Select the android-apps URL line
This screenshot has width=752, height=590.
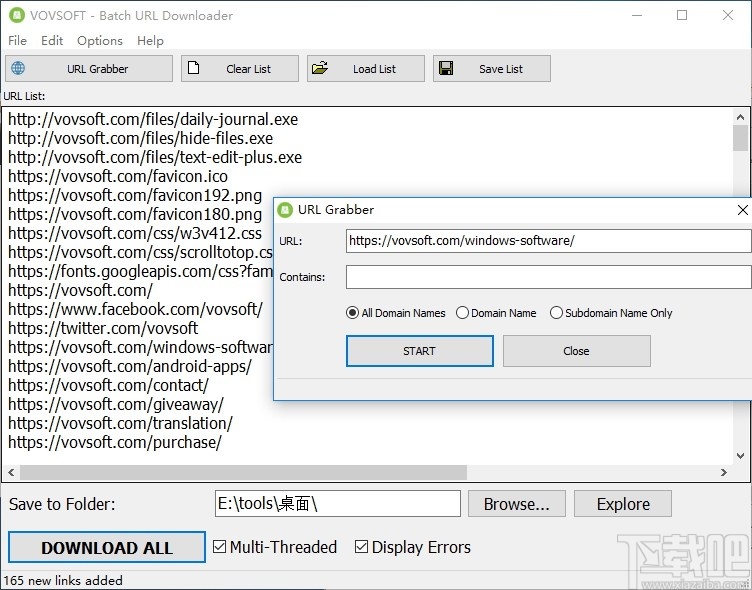click(129, 366)
